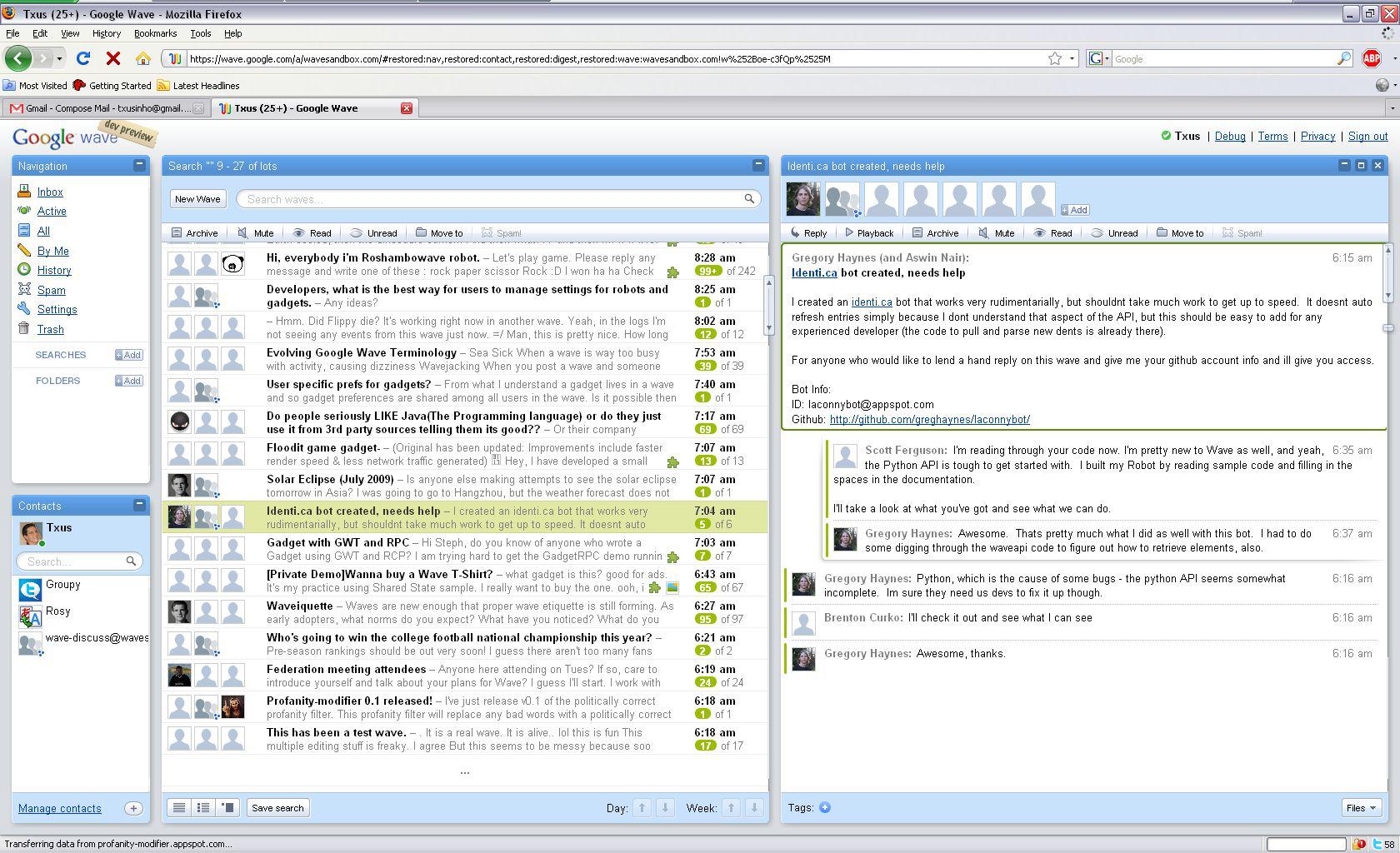Image resolution: width=1400 pixels, height=853 pixels.
Task: Mark the open wave as Unread
Action: (x=1115, y=233)
